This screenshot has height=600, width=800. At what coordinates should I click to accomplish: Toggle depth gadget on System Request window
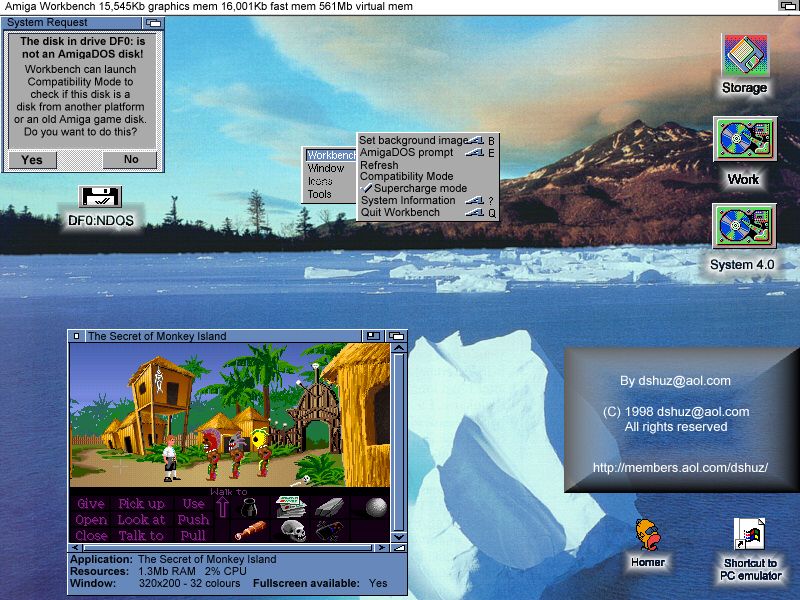point(153,22)
